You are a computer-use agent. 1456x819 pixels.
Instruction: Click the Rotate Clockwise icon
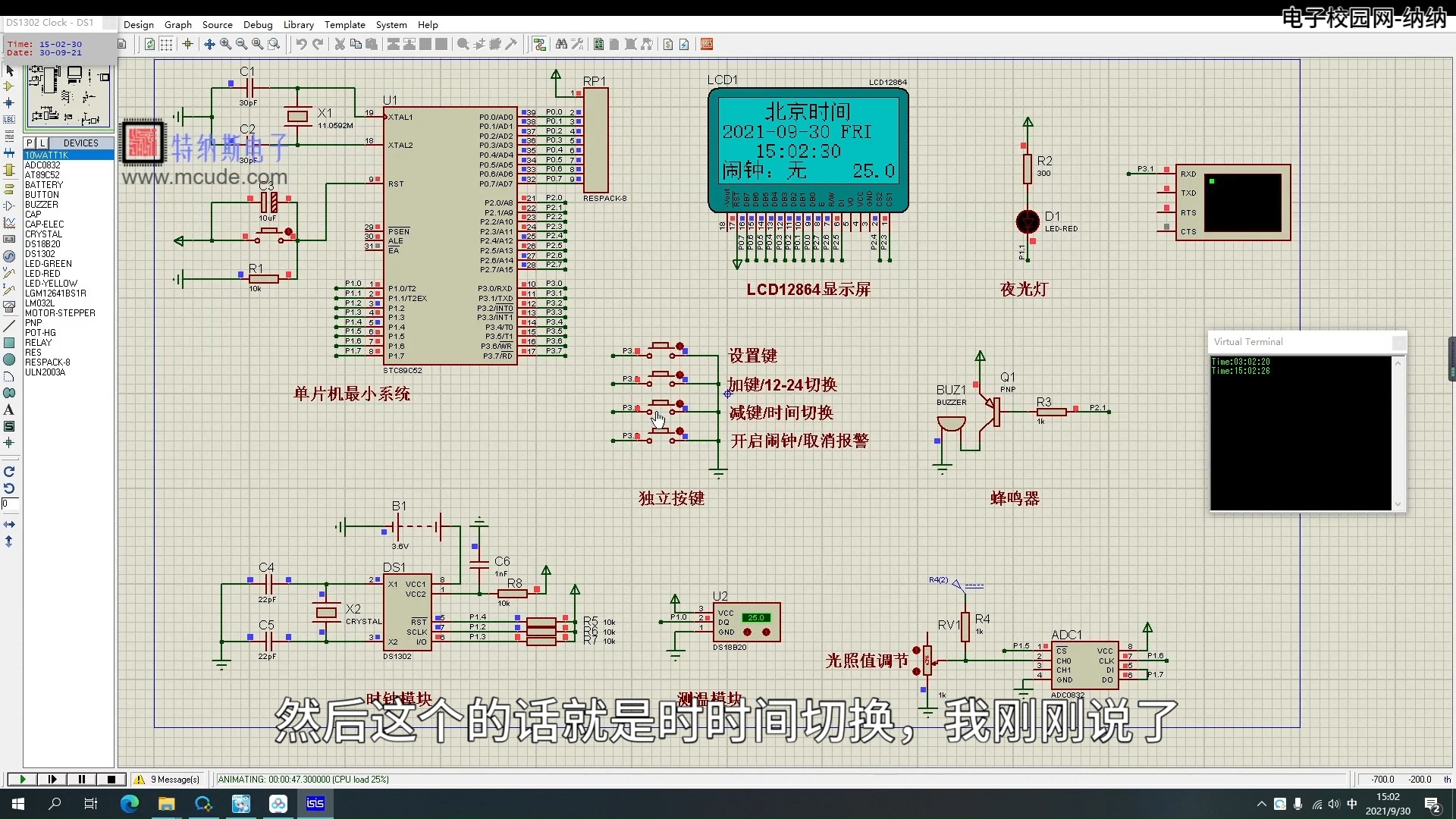9,472
